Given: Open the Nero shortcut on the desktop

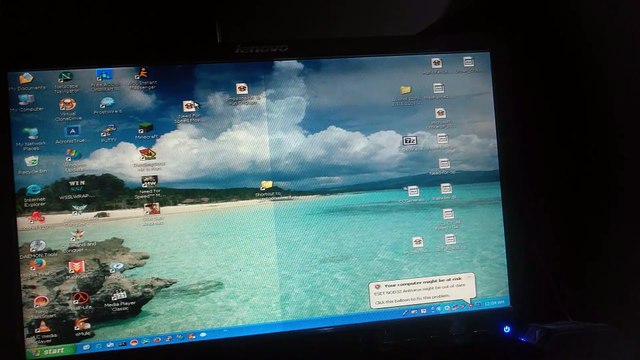Looking at the screenshot, I should (41, 306).
